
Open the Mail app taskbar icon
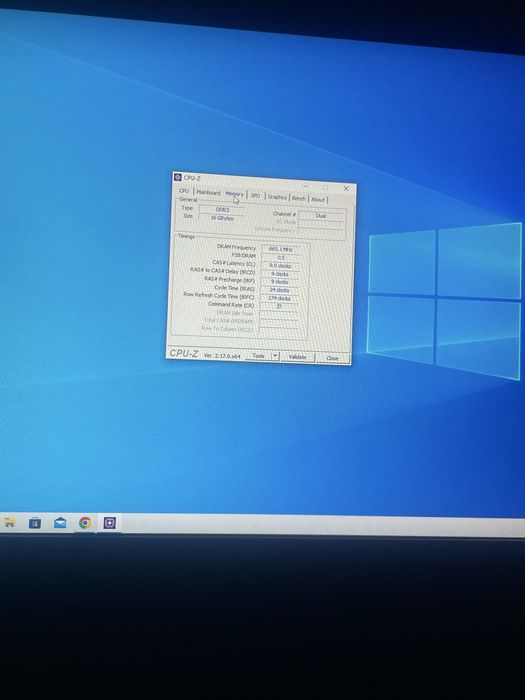tap(60, 522)
